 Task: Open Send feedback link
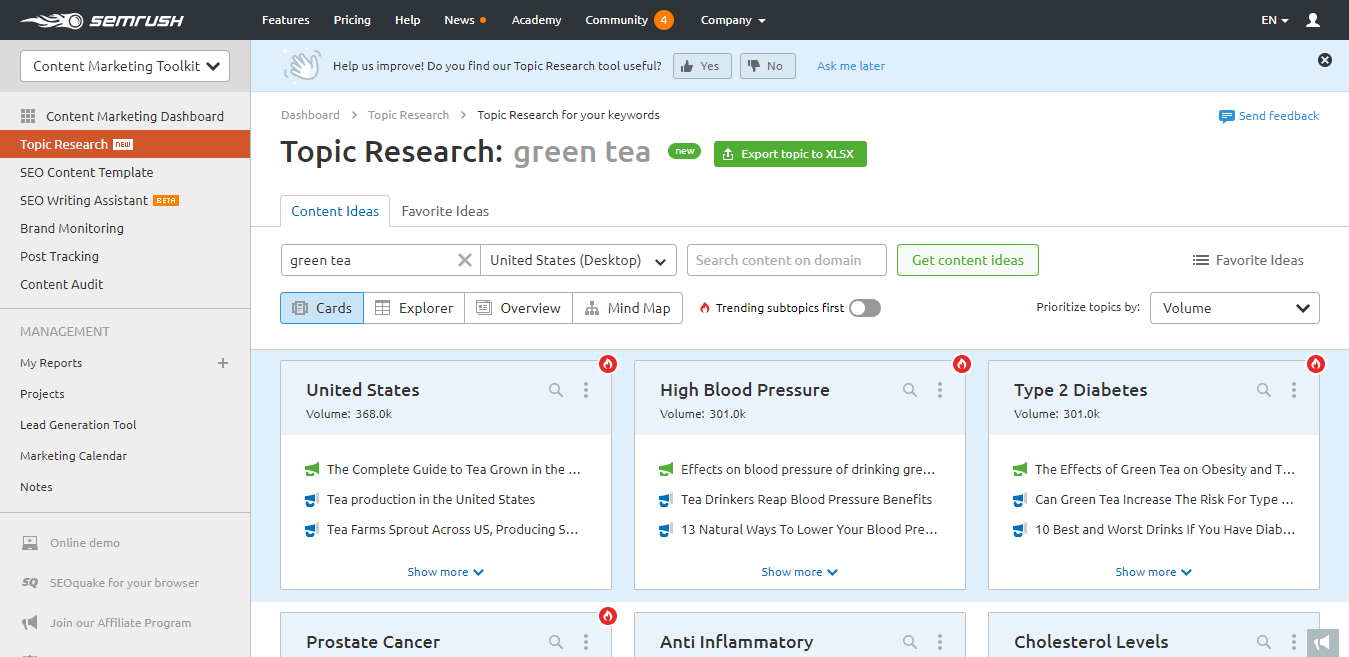coord(1269,116)
